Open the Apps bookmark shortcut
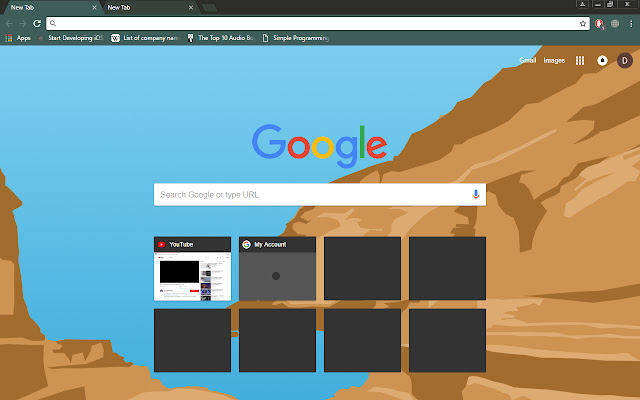The image size is (640, 400). [x=18, y=38]
